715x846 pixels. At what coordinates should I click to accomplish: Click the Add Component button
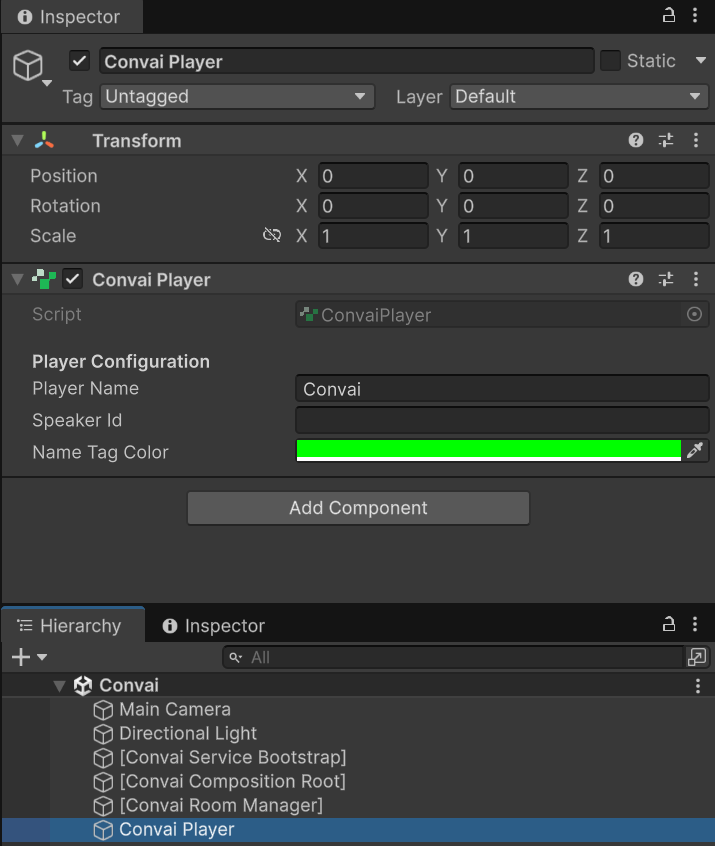(358, 508)
